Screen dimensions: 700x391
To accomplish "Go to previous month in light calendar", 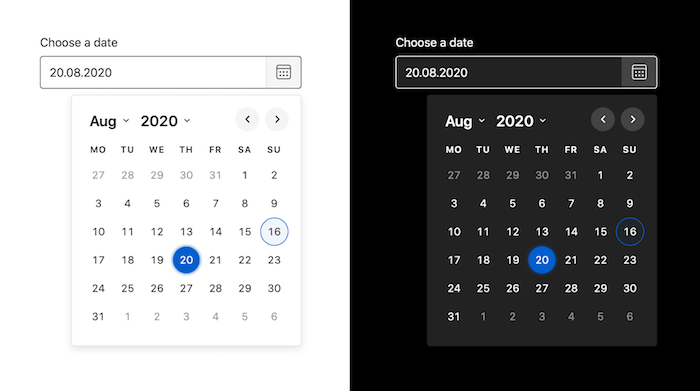I will (x=247, y=119).
